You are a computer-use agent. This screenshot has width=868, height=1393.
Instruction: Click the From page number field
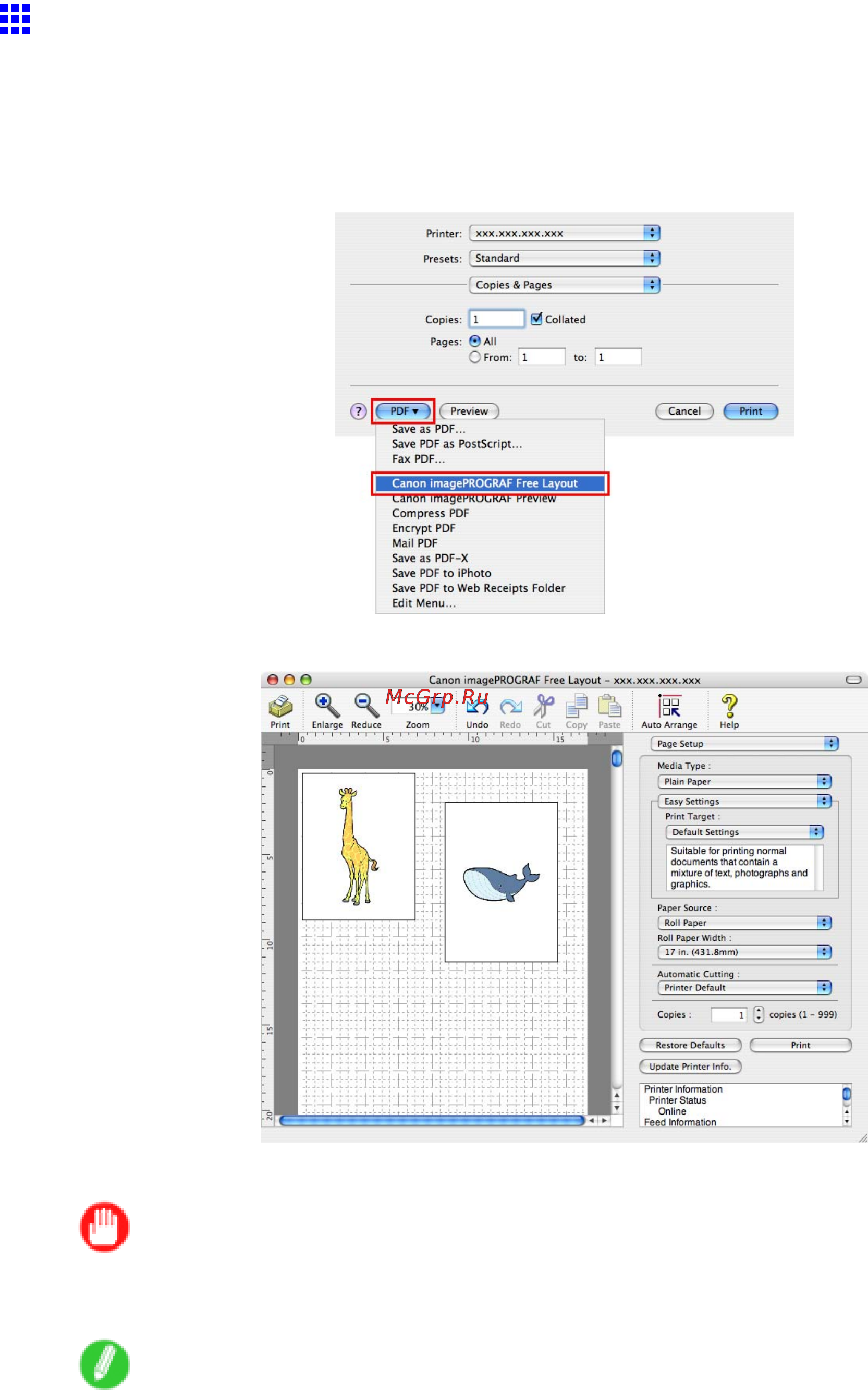pyautogui.click(x=541, y=357)
